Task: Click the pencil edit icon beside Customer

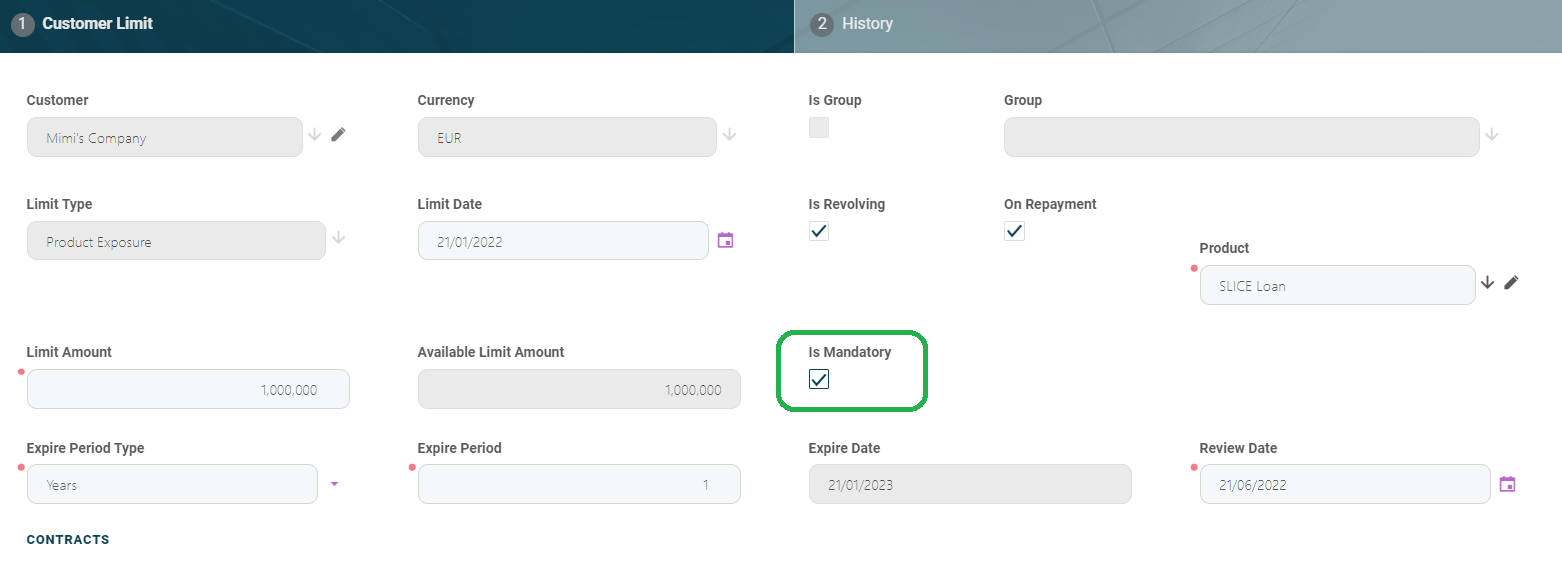Action: 338,134
